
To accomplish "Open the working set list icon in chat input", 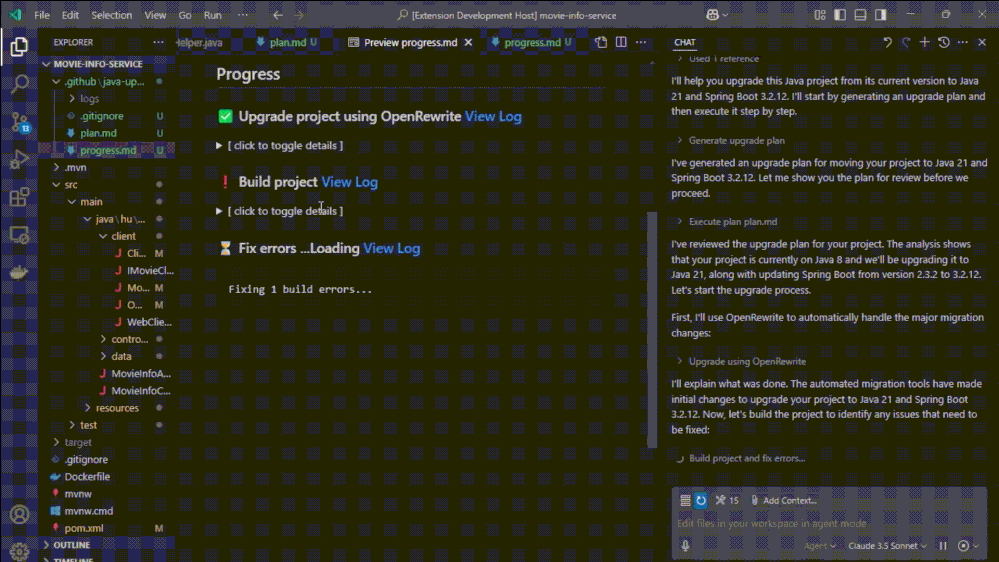I will click(x=685, y=500).
